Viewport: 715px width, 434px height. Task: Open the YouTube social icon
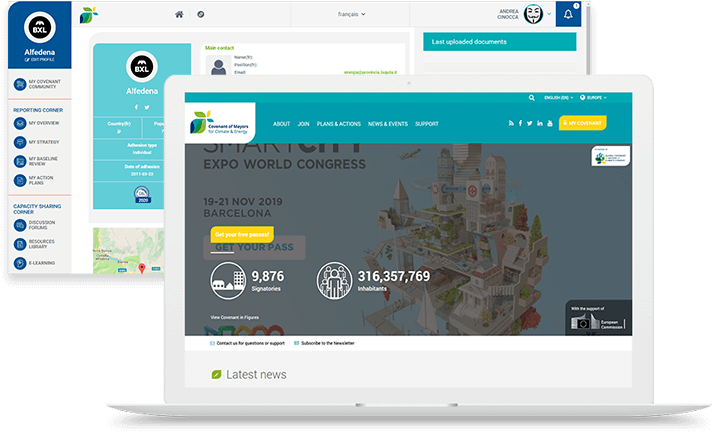point(549,123)
